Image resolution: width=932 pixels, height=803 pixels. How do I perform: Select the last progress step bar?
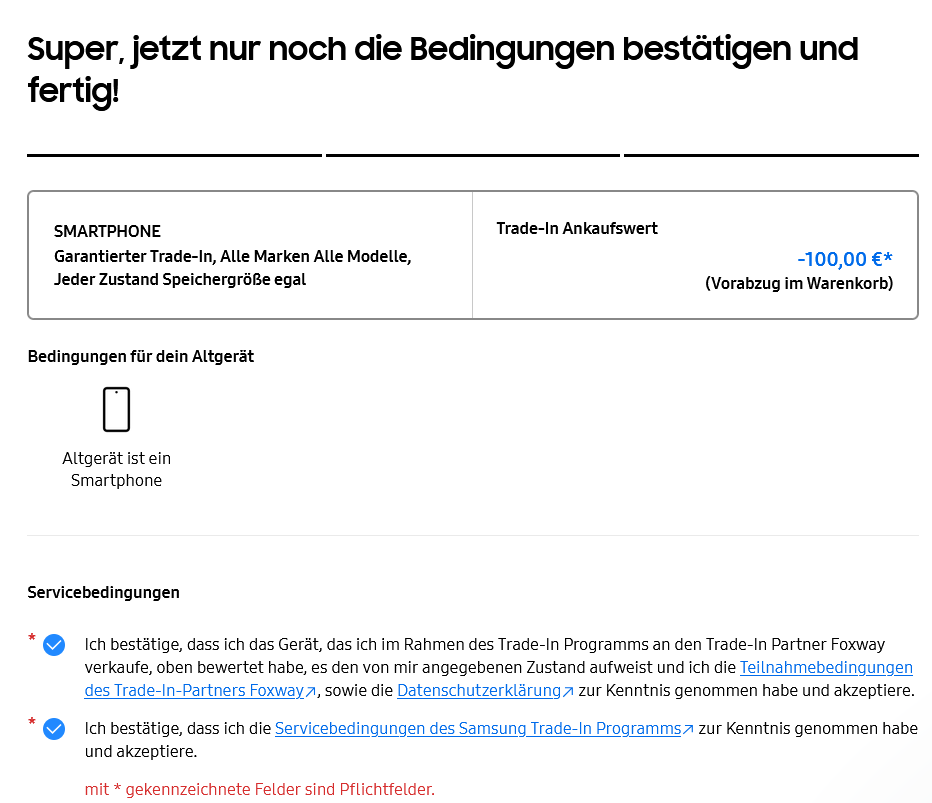(770, 155)
